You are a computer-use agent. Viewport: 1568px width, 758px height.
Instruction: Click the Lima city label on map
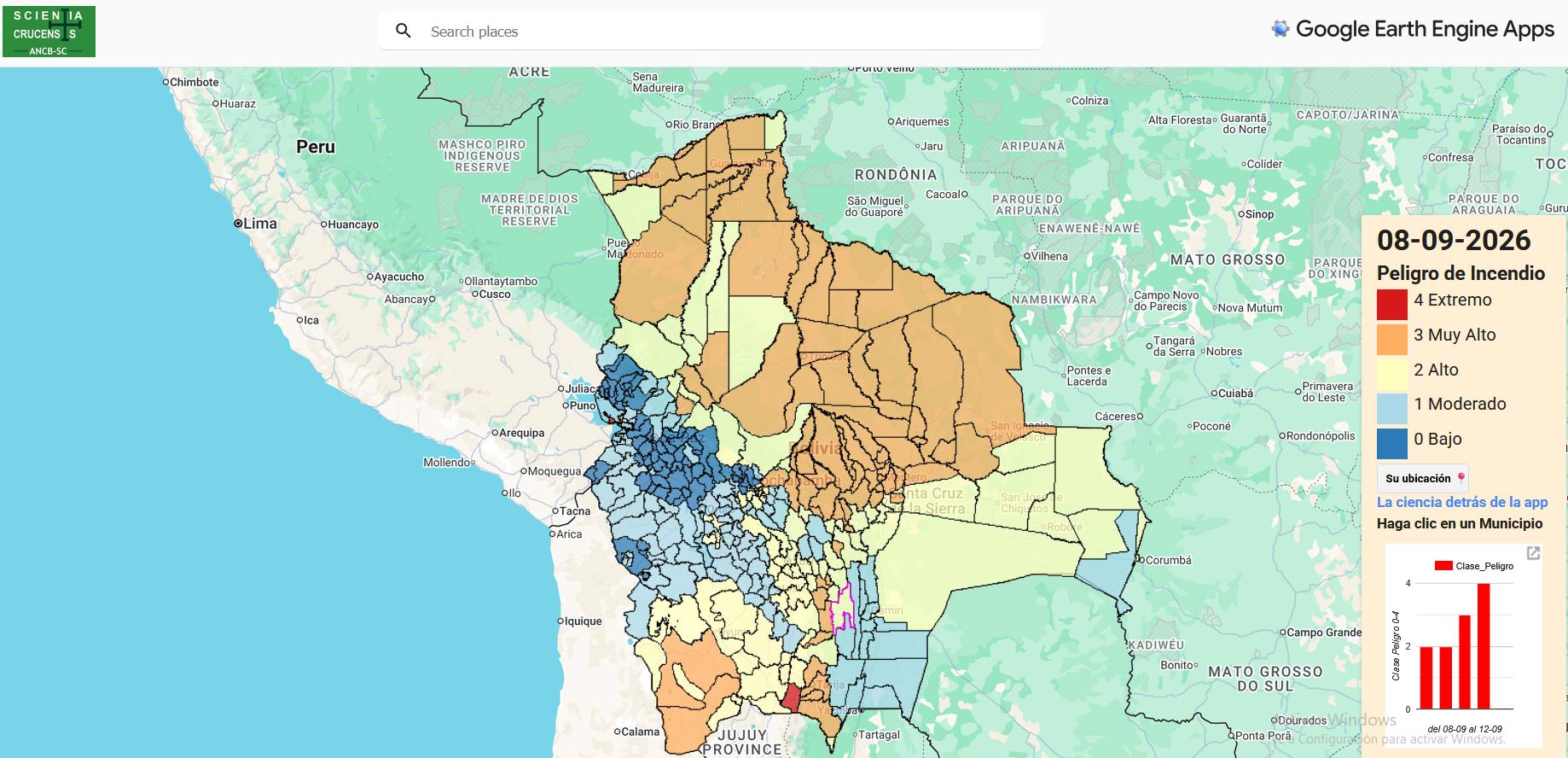[259, 224]
